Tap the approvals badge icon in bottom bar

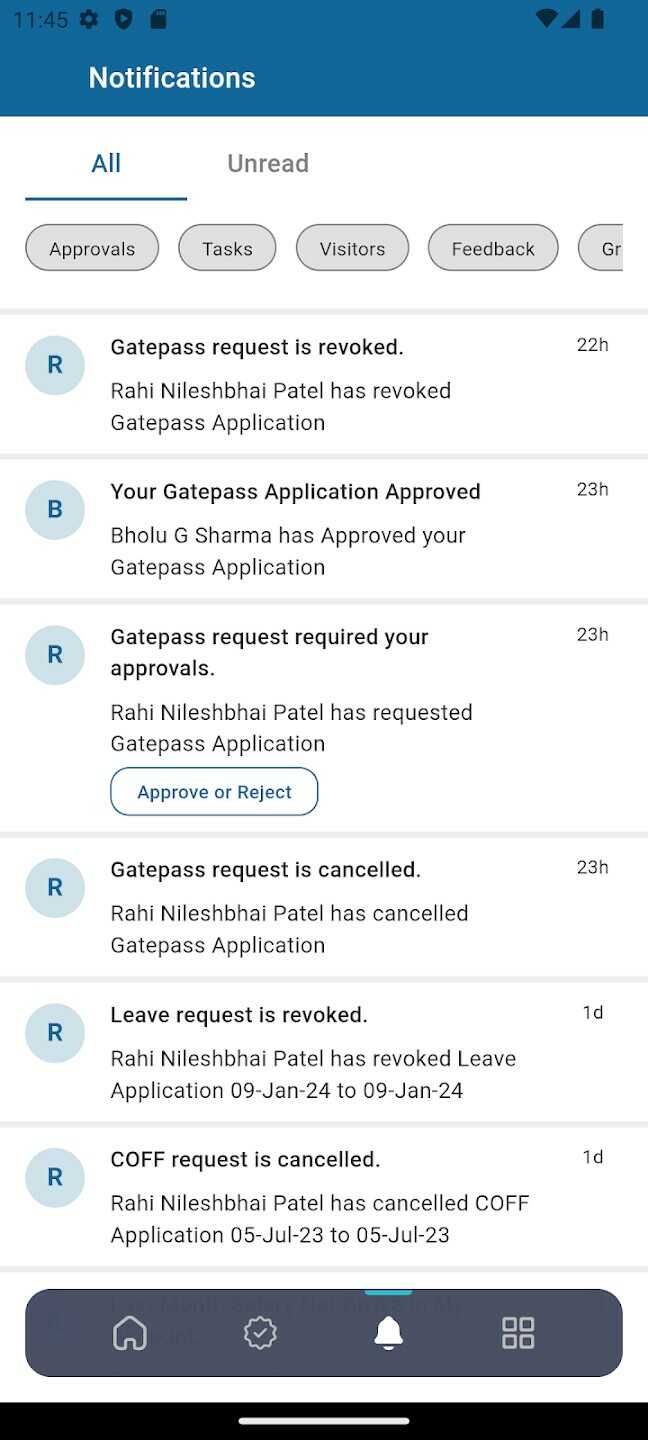coord(260,1332)
